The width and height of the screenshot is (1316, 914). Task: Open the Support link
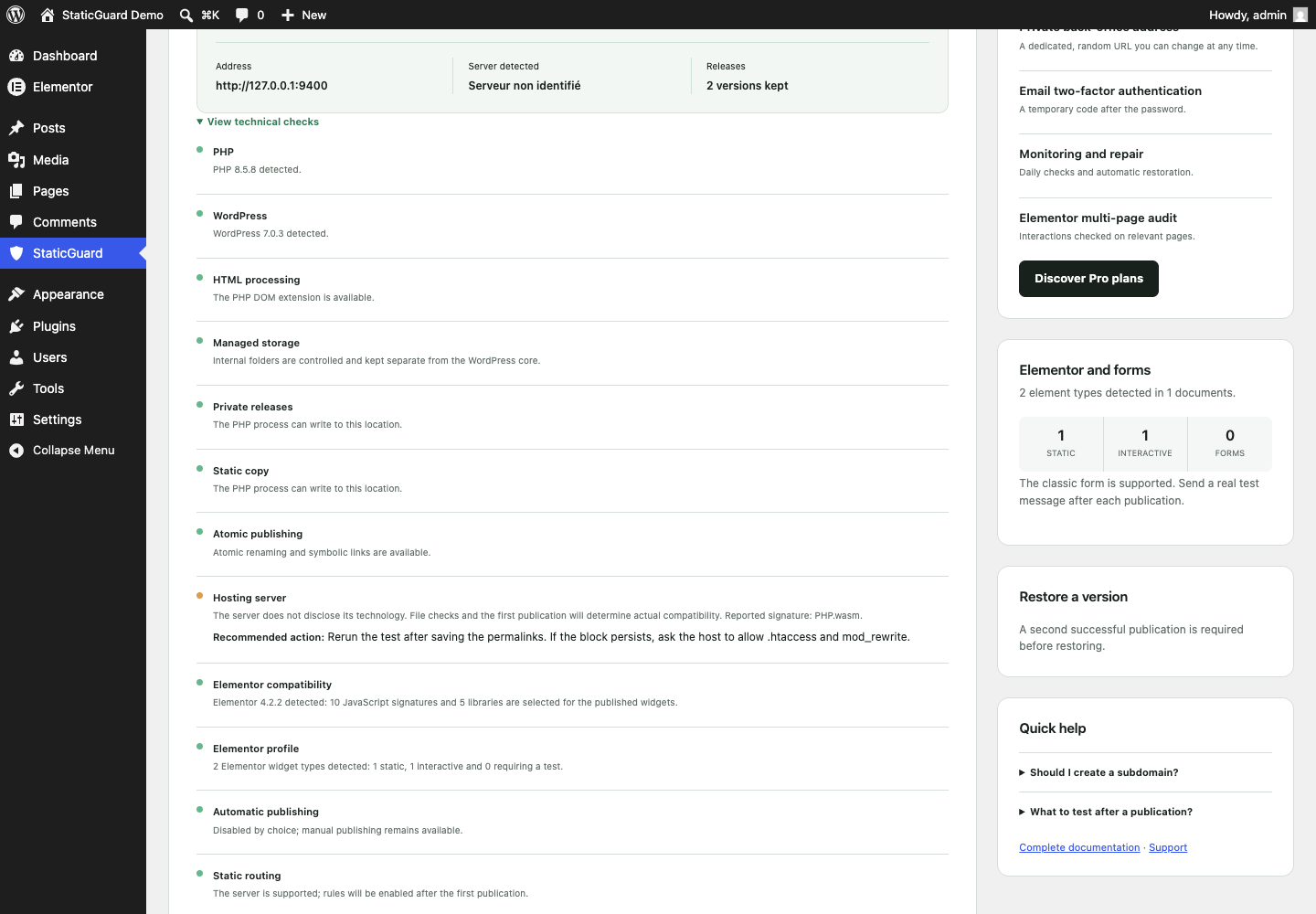coord(1168,847)
